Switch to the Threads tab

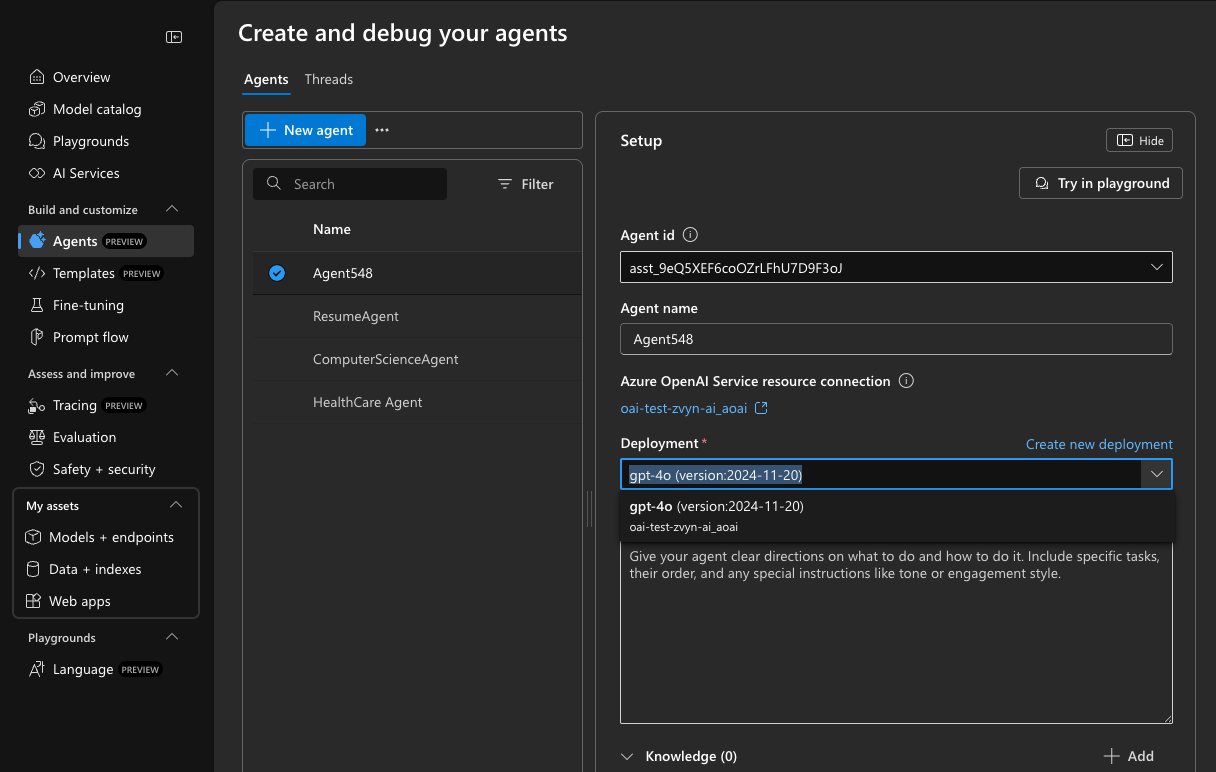[x=329, y=79]
